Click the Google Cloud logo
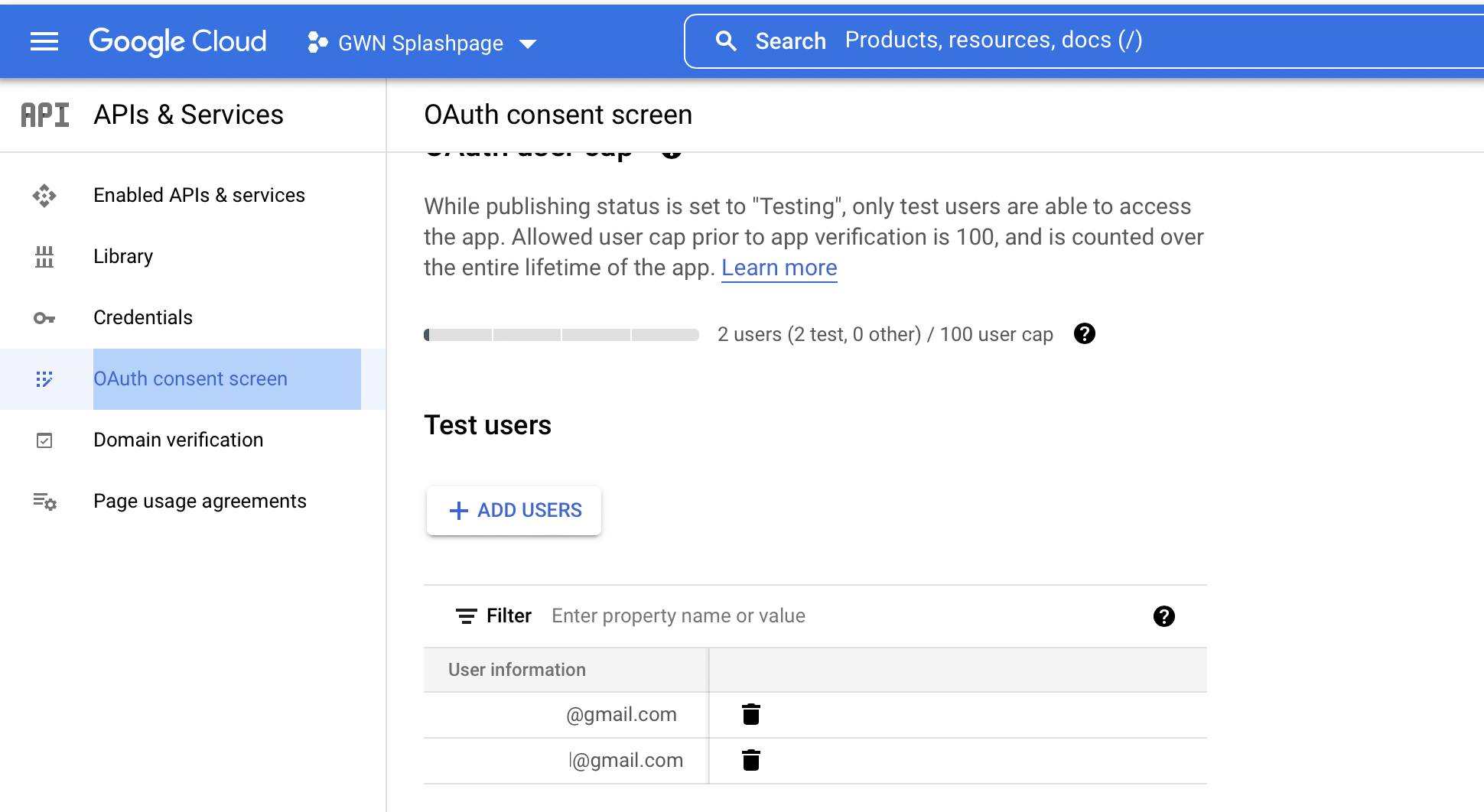This screenshot has height=812, width=1484. click(177, 41)
